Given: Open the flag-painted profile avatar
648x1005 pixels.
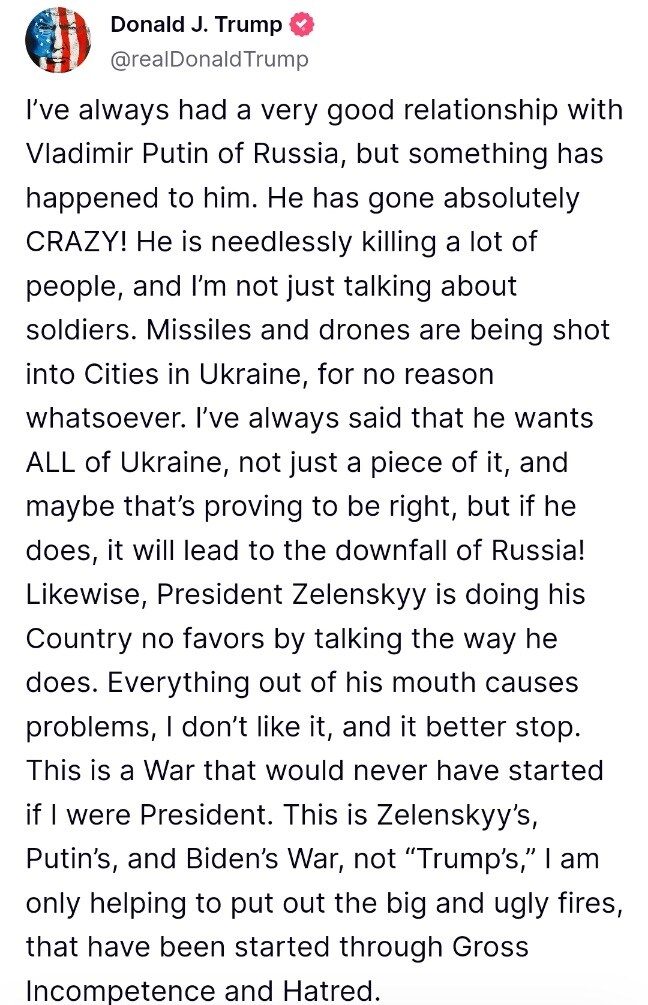Looking at the screenshot, I should point(58,40).
